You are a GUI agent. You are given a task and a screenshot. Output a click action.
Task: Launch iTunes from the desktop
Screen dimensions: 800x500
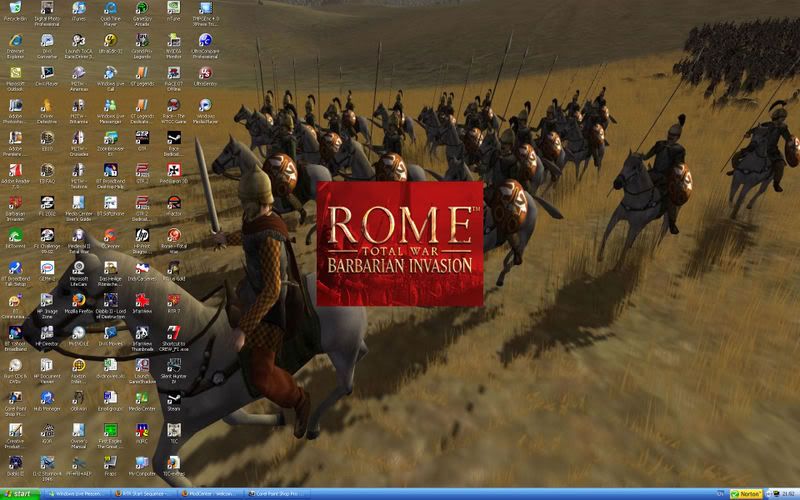[x=79, y=10]
